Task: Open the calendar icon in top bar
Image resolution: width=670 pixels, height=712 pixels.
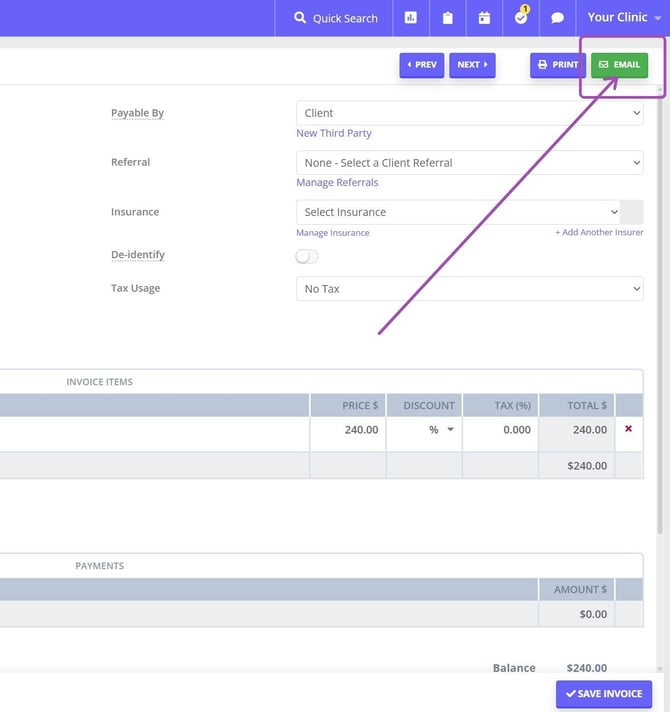Action: click(484, 18)
